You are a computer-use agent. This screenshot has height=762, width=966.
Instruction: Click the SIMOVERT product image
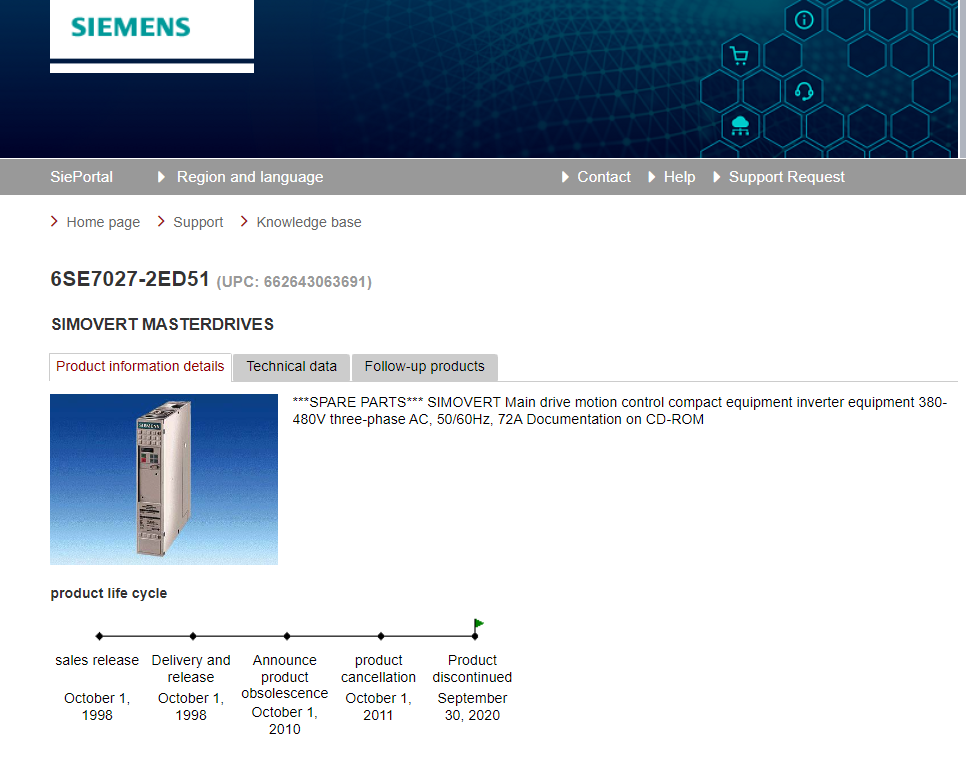[x=164, y=479]
